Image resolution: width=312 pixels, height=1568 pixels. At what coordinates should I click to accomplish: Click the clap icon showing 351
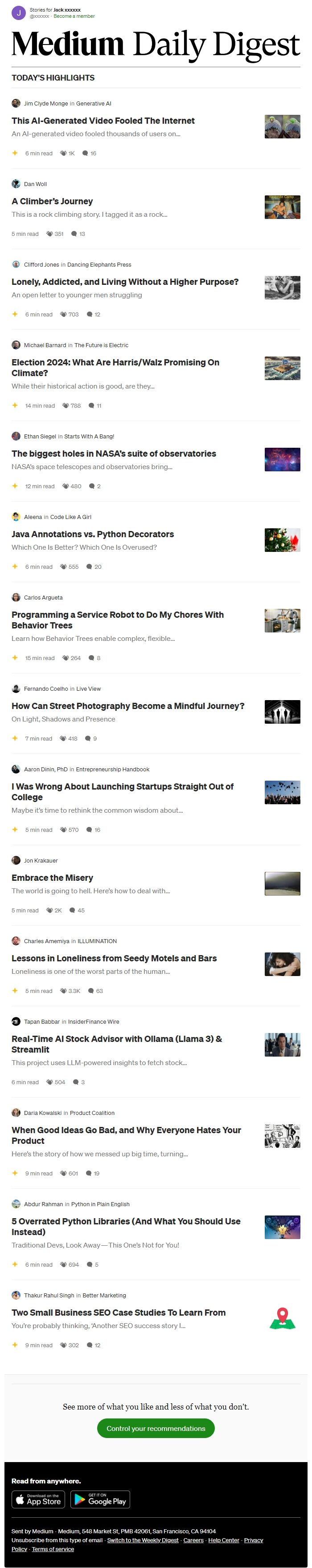[x=50, y=234]
